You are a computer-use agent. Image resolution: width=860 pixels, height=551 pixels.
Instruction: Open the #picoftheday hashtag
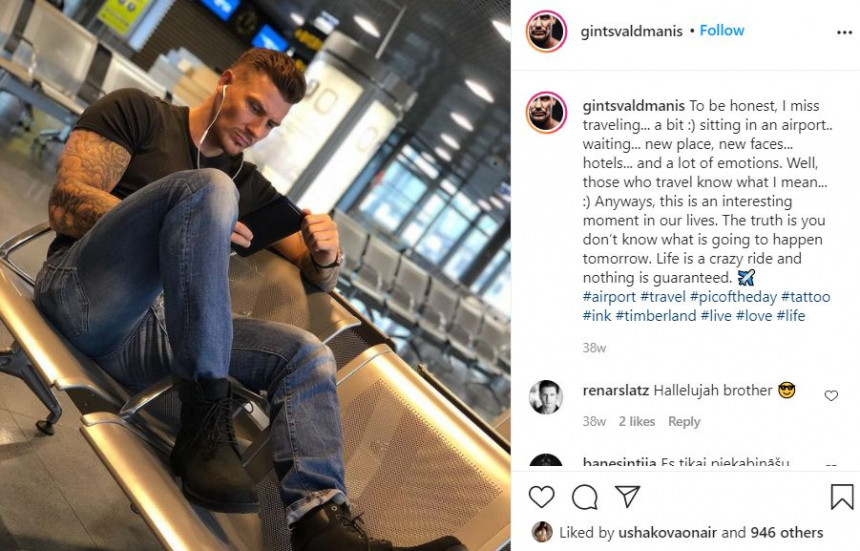tap(733, 297)
